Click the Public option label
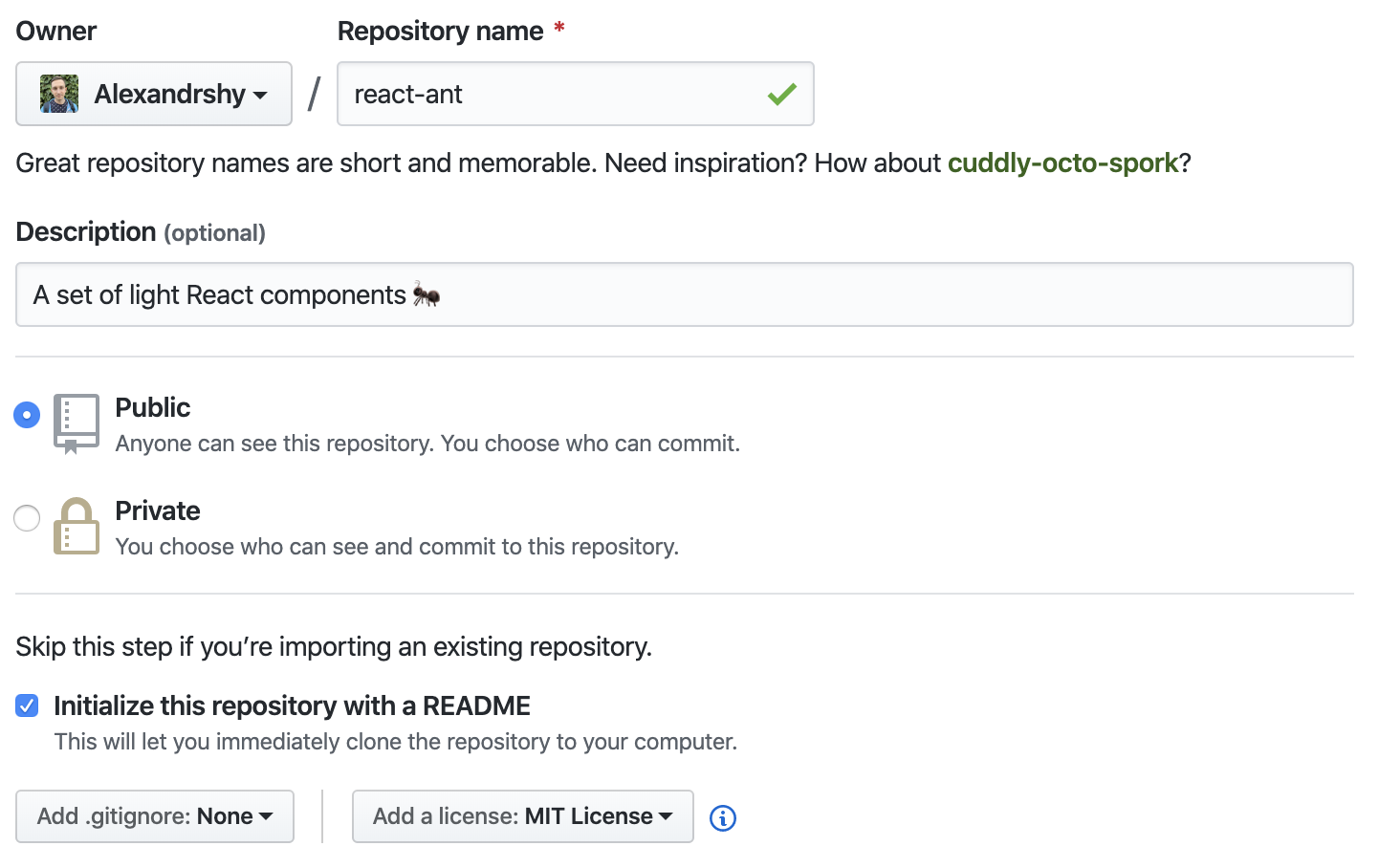Viewport: 1379px width, 868px height. [x=153, y=408]
